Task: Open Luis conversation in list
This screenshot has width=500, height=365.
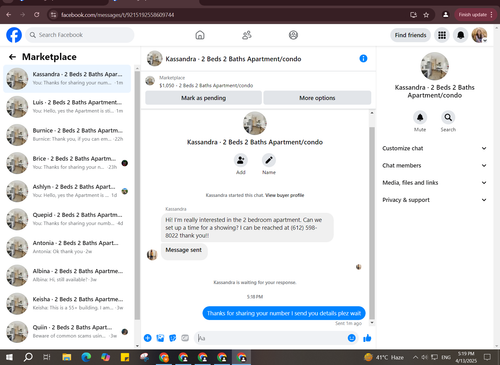Action: point(67,107)
